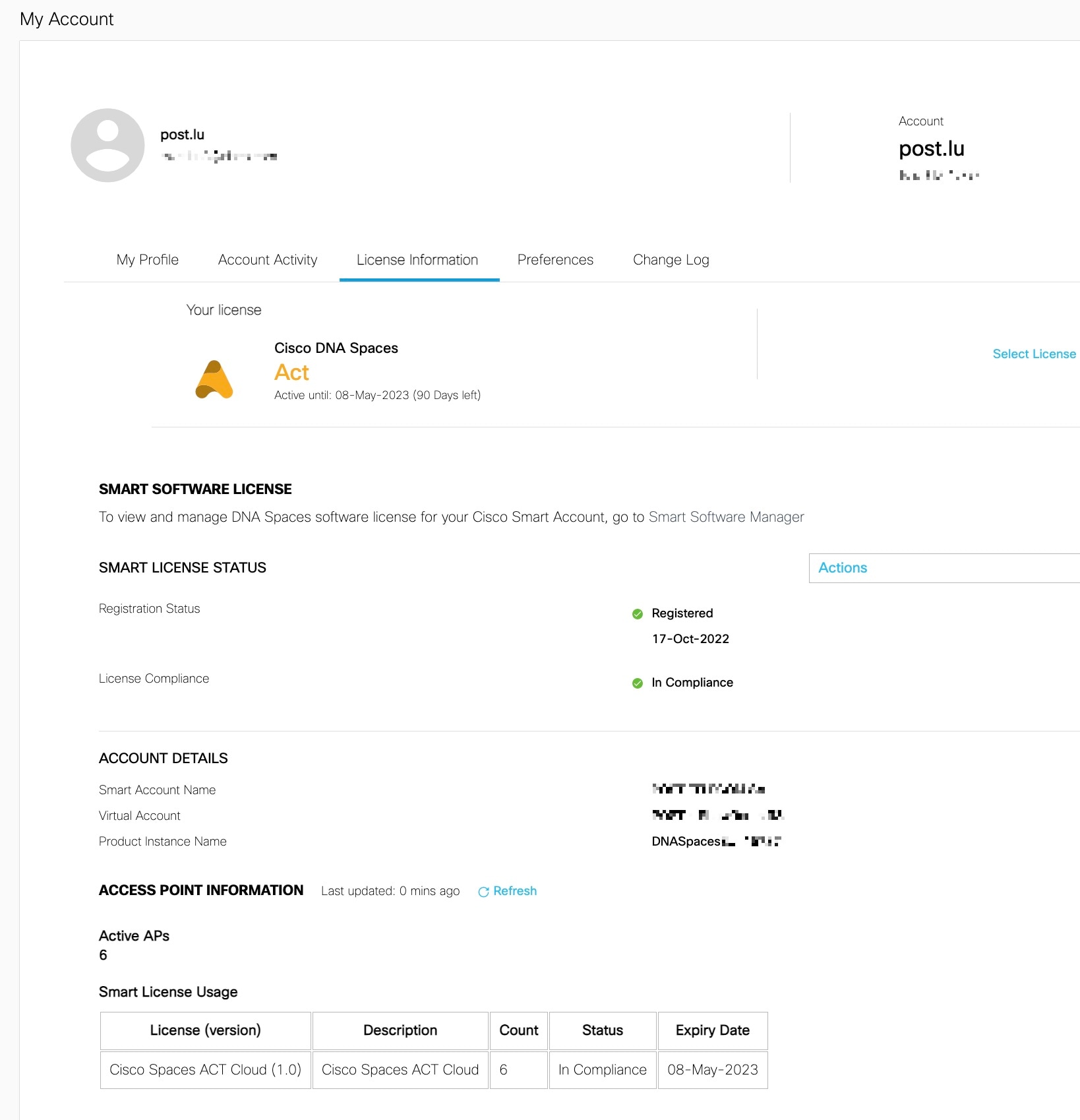Expand the Actions dropdown
The width and height of the screenshot is (1080, 1120).
coord(944,568)
